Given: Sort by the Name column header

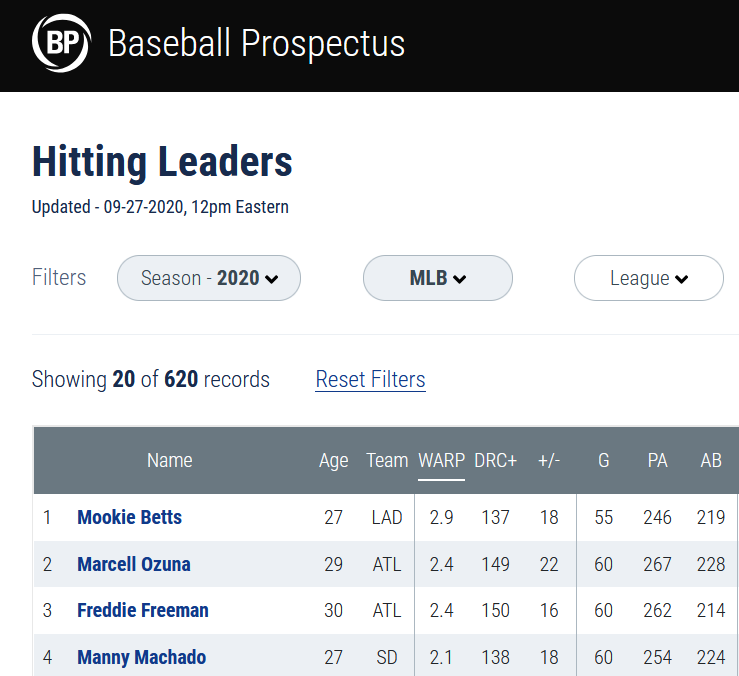Looking at the screenshot, I should click(170, 461).
